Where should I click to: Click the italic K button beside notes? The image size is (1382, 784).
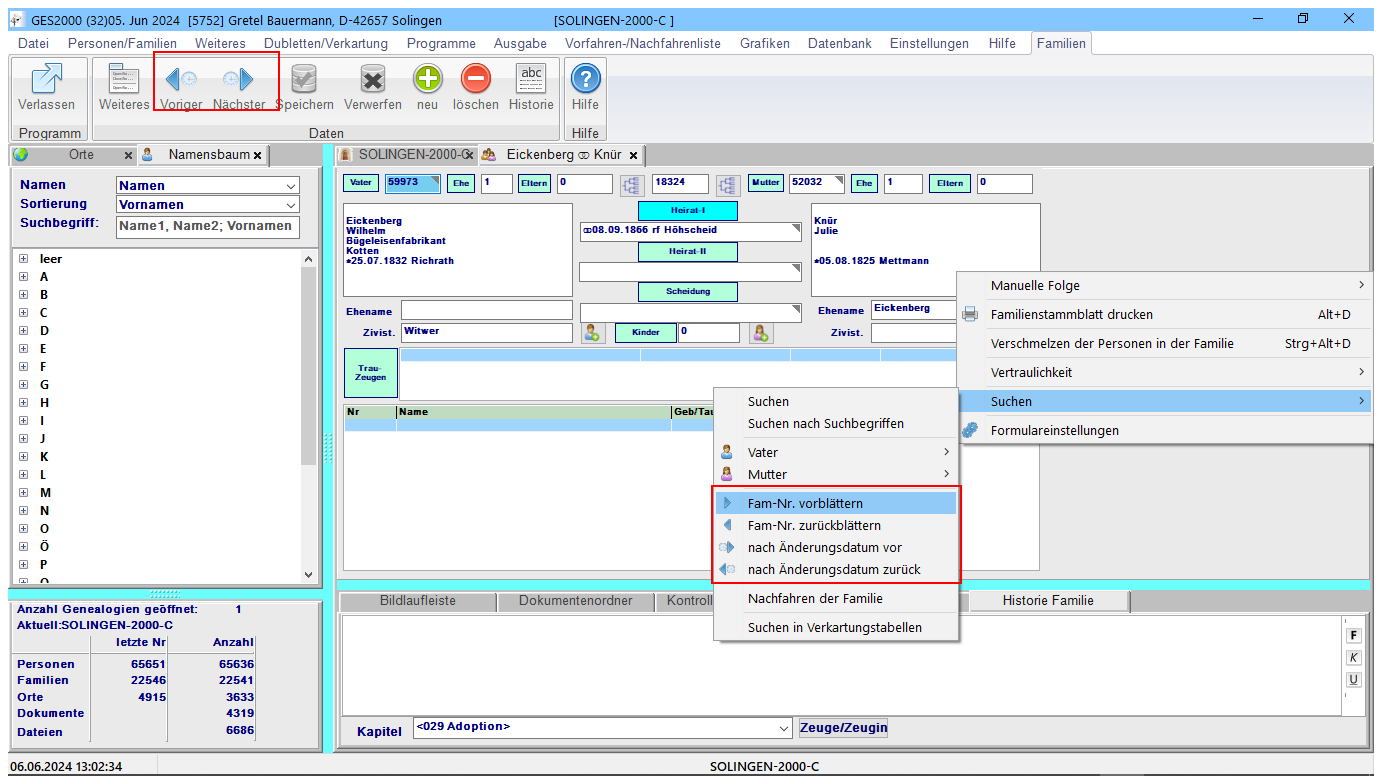(x=1354, y=657)
